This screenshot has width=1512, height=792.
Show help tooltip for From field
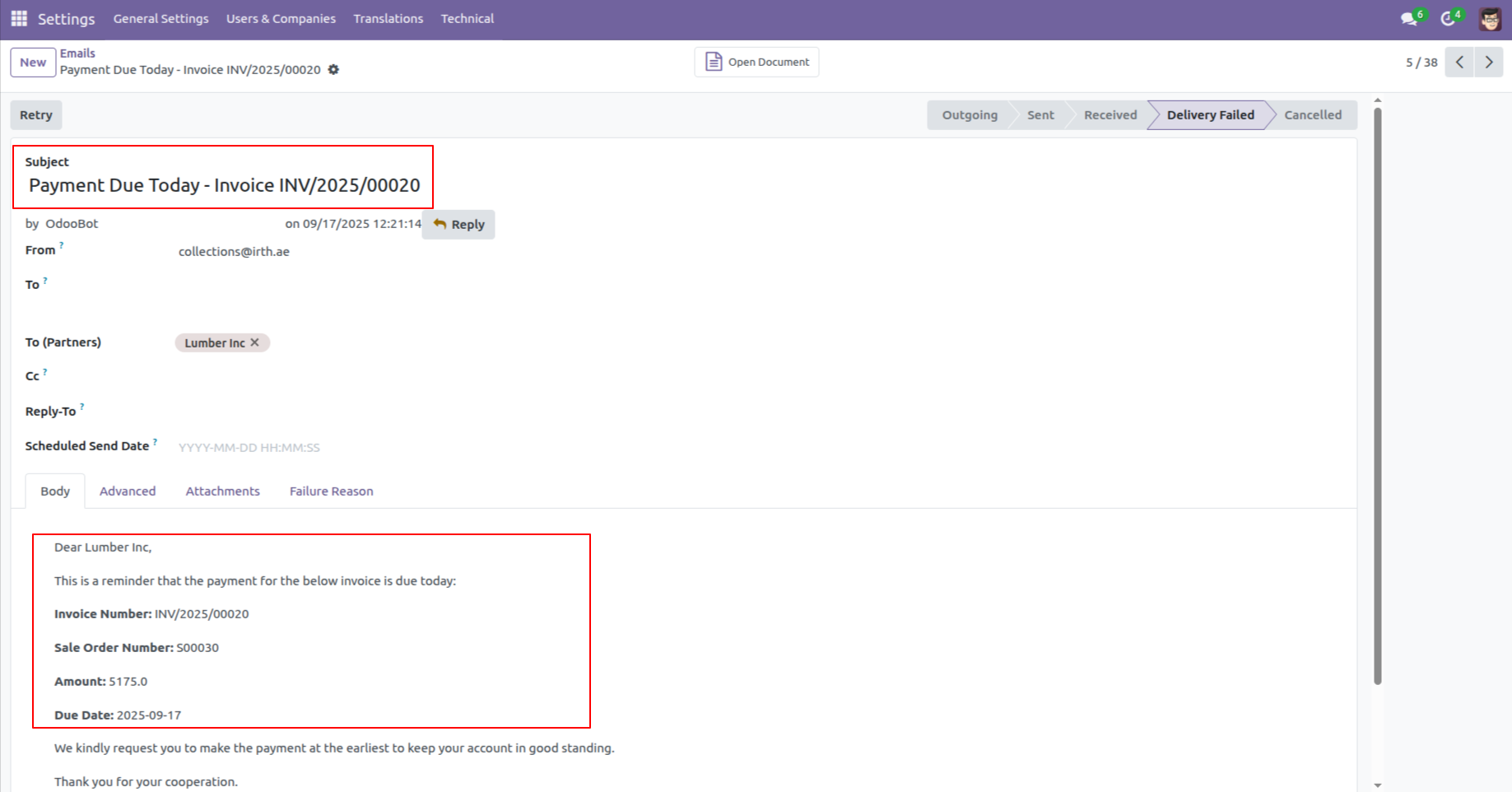(62, 245)
